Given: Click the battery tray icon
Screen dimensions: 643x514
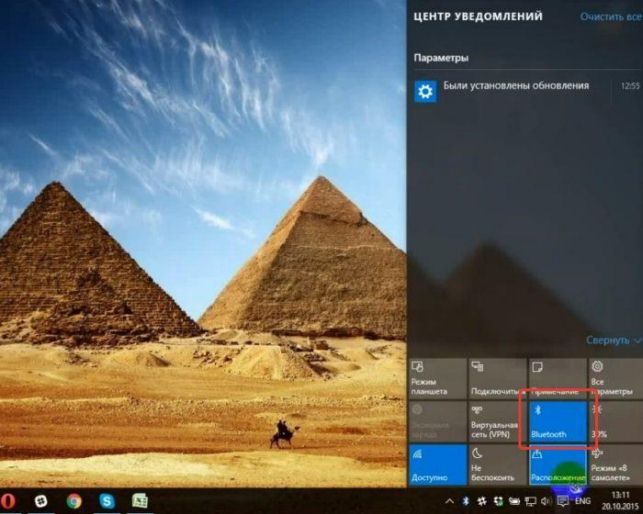Looking at the screenshot, I should tap(514, 501).
